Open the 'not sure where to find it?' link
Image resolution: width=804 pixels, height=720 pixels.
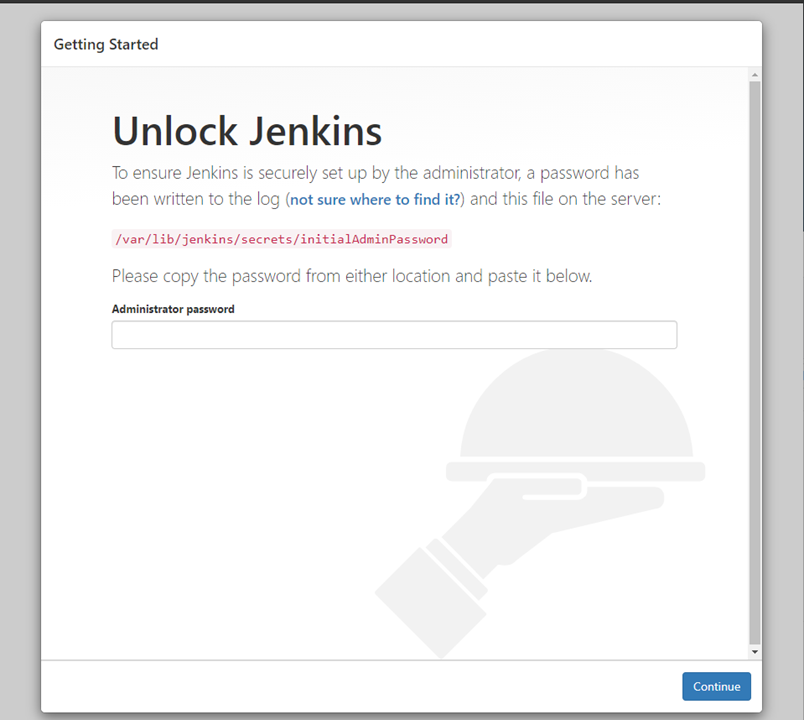pos(375,199)
